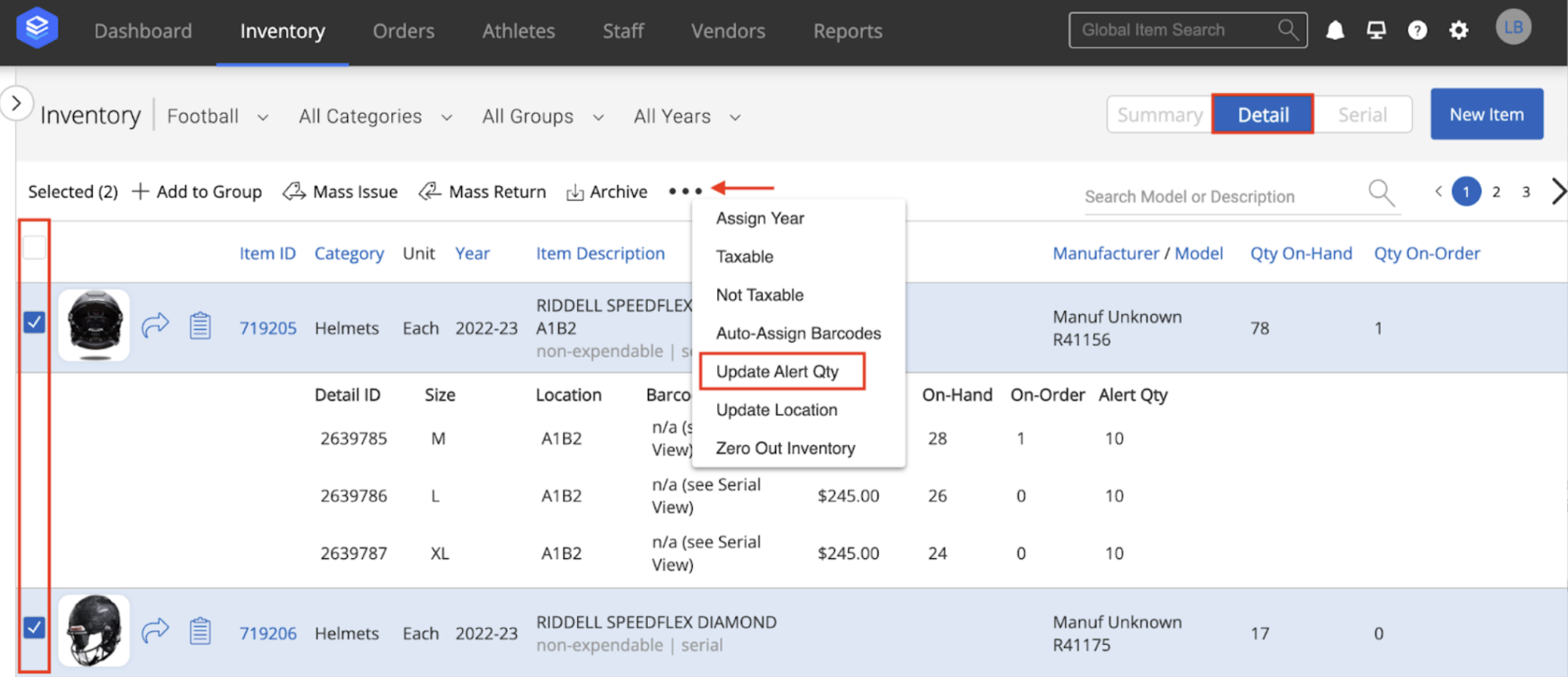Open the LB user avatar menu
Image resolution: width=1568 pixels, height=677 pixels.
1513,28
